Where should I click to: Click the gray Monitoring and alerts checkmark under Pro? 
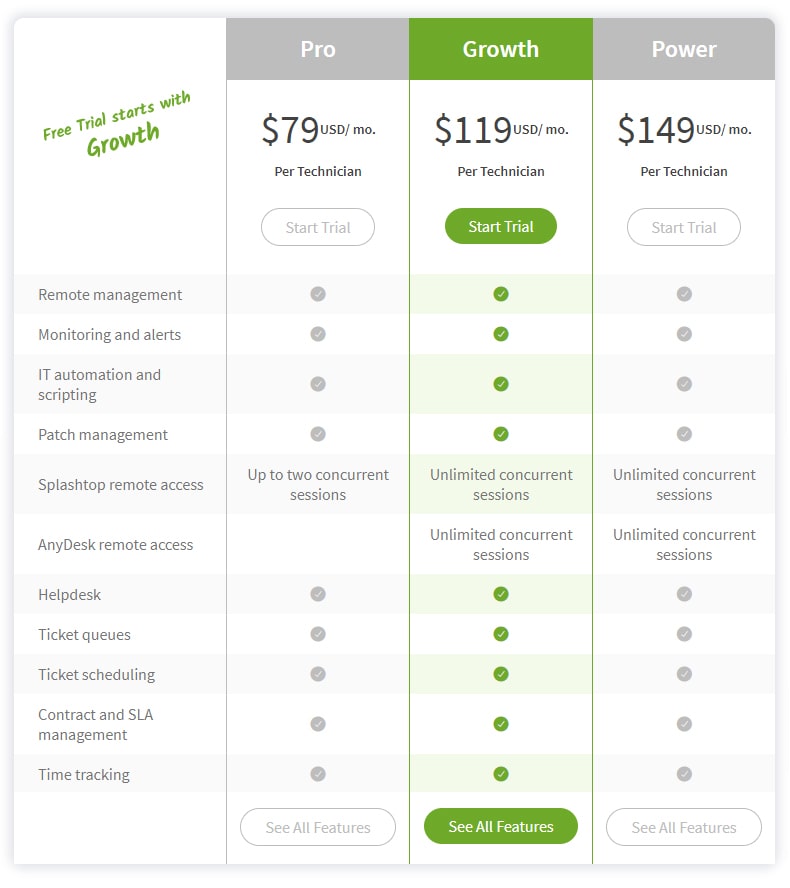318,334
